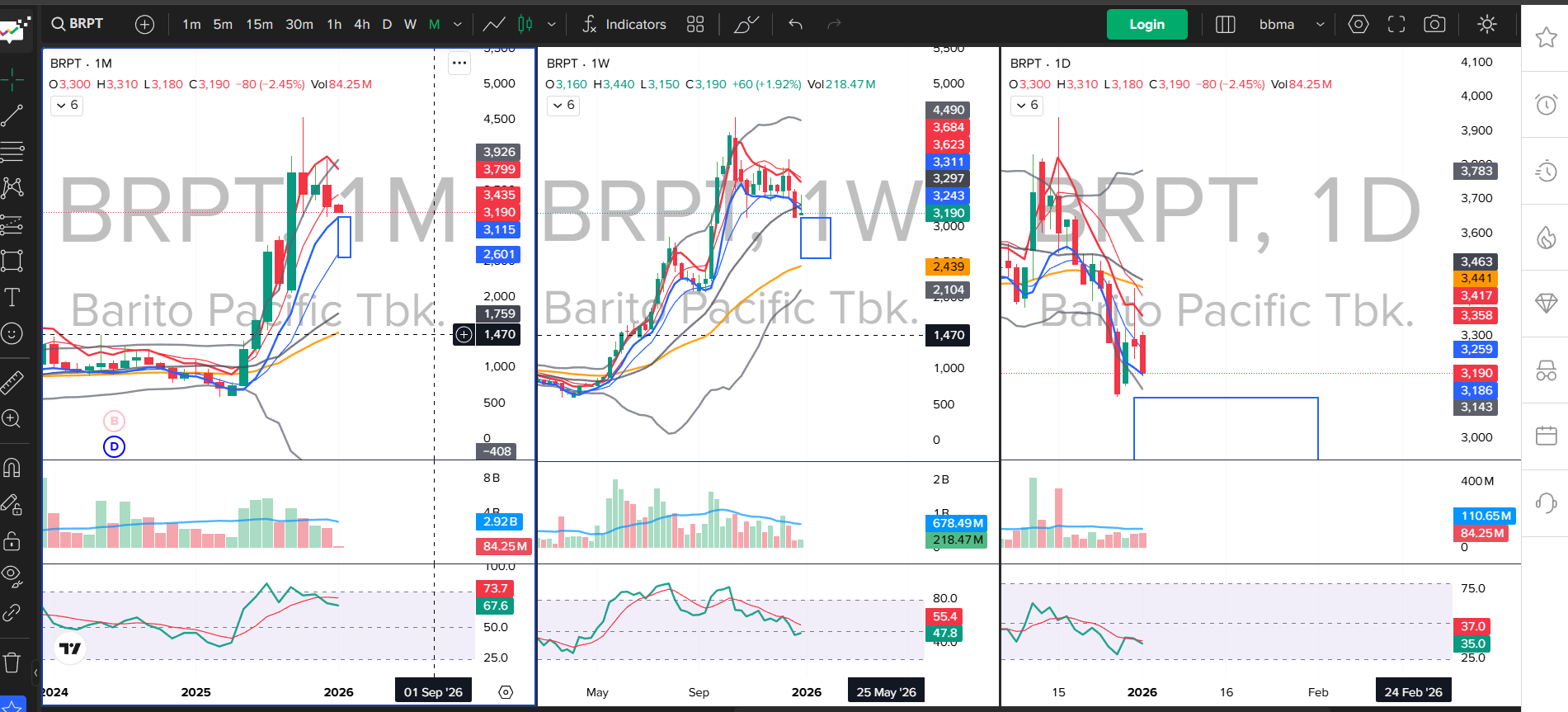Toggle the magnet snap mode
1568x712 pixels.
(x=12, y=468)
